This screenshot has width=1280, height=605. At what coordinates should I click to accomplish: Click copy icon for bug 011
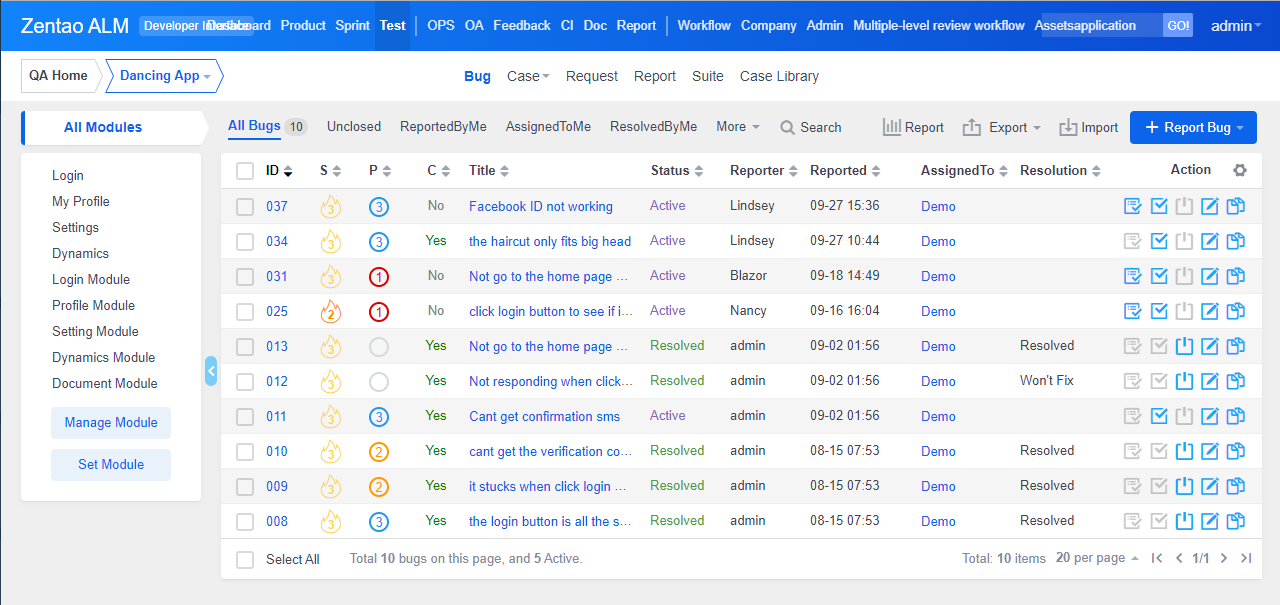click(x=1236, y=416)
